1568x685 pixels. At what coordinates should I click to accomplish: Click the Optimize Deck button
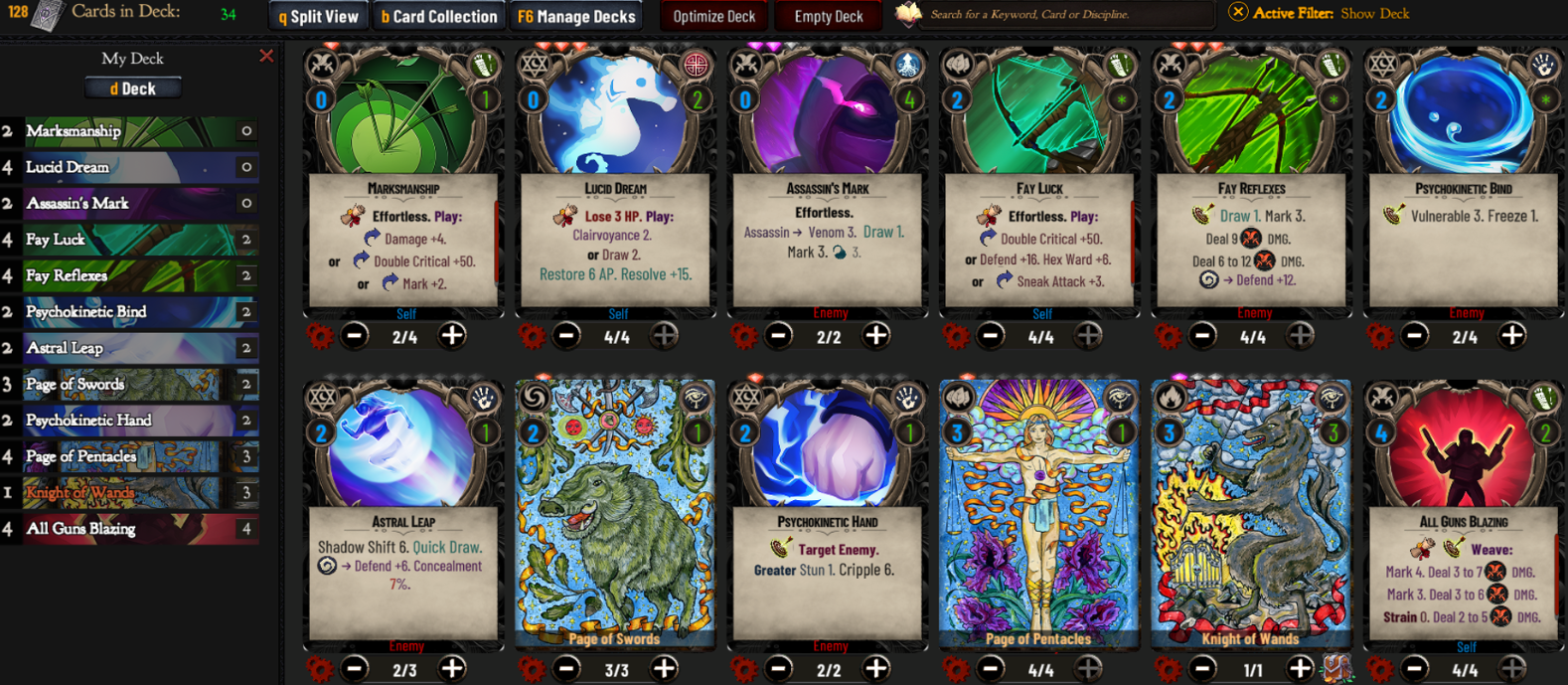(x=713, y=16)
